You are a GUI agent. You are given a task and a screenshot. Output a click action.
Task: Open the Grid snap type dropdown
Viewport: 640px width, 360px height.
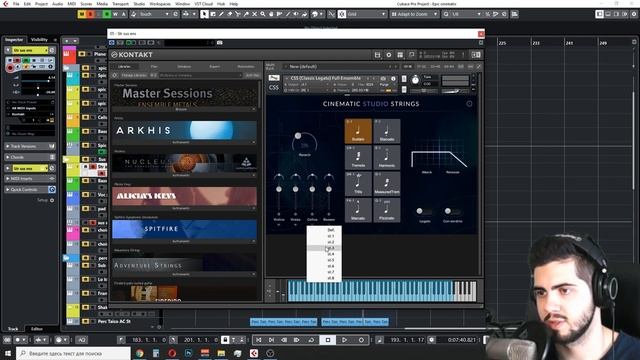tap(367, 14)
